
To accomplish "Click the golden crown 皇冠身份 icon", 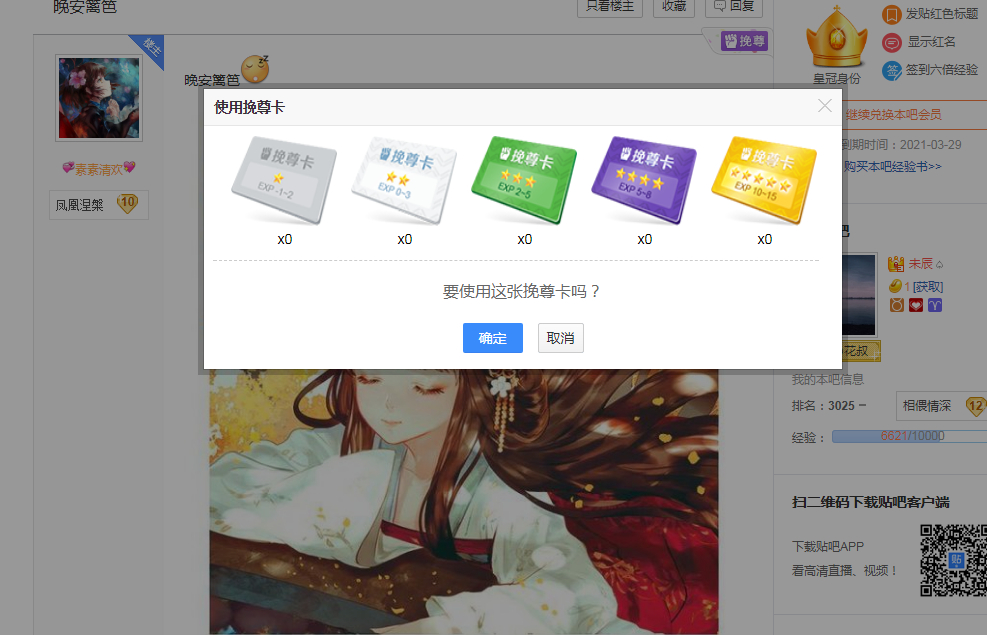I will pyautogui.click(x=837, y=38).
